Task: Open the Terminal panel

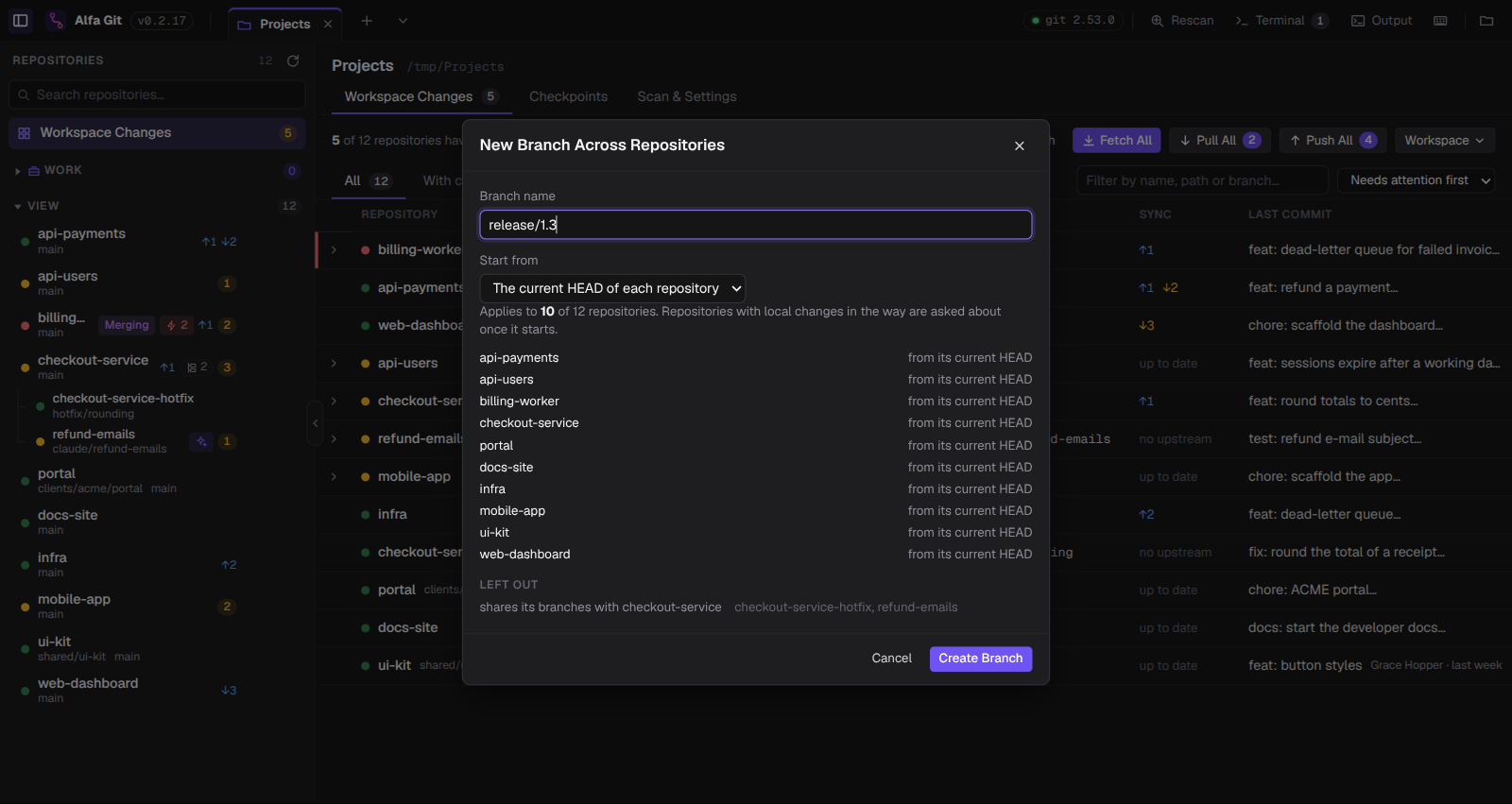Action: click(1280, 20)
